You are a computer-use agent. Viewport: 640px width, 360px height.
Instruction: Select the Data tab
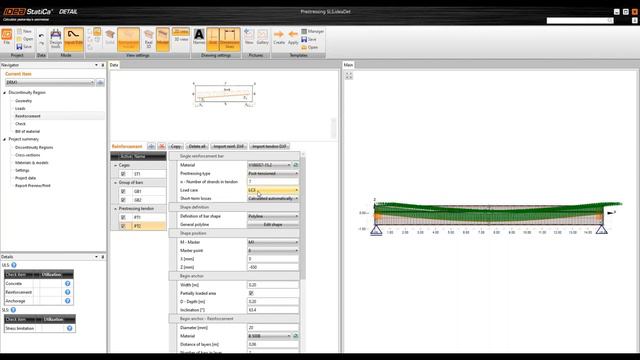tap(114, 65)
